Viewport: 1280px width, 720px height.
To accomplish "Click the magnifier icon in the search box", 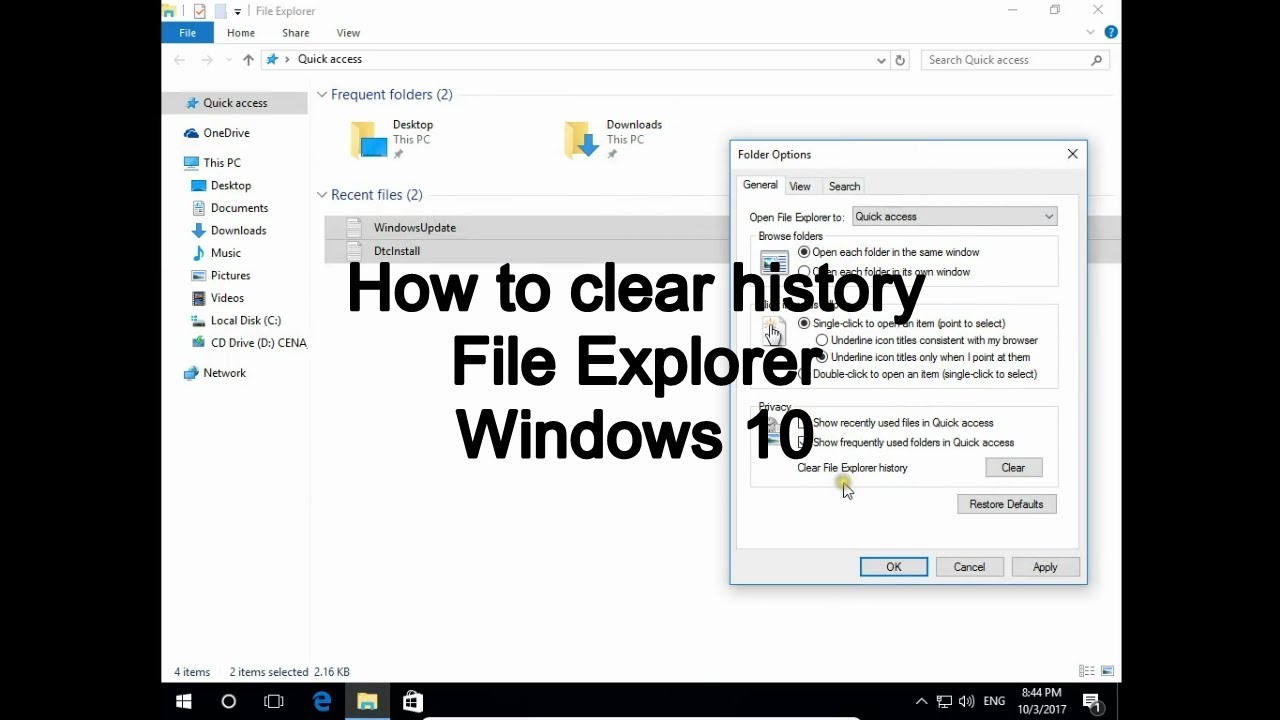I will click(1097, 60).
